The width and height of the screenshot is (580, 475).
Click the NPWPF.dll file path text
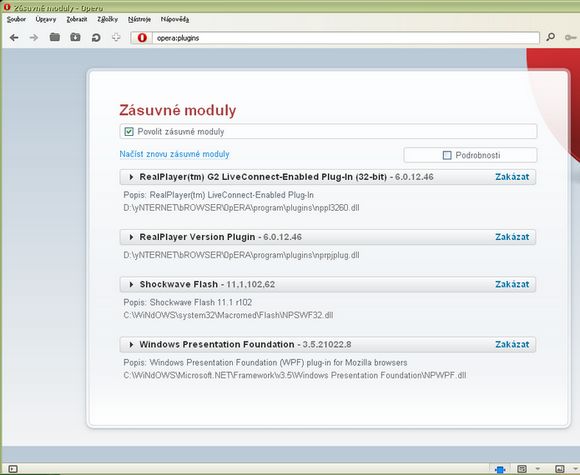pyautogui.click(x=295, y=375)
